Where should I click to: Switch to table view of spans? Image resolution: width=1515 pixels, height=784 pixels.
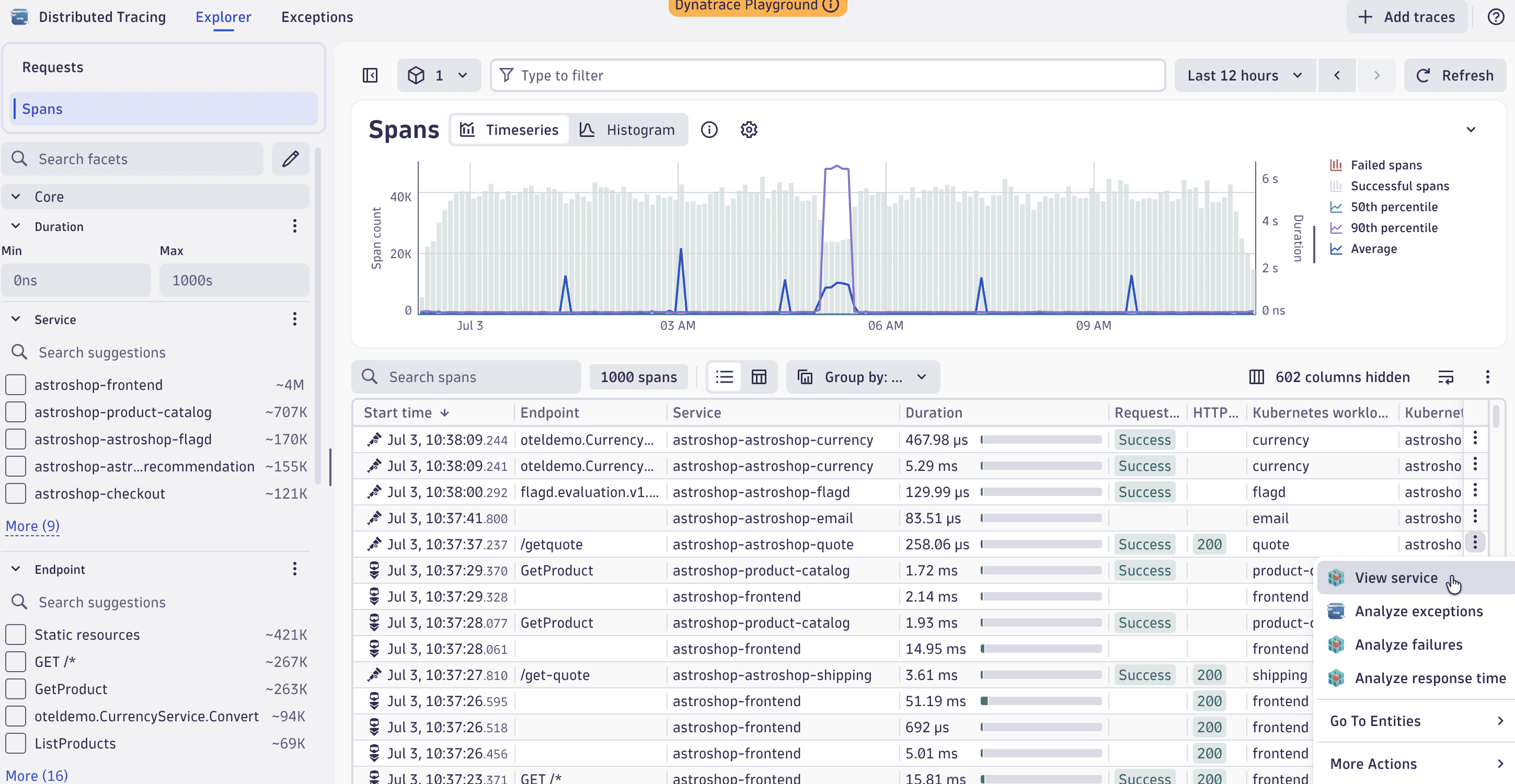click(x=759, y=377)
